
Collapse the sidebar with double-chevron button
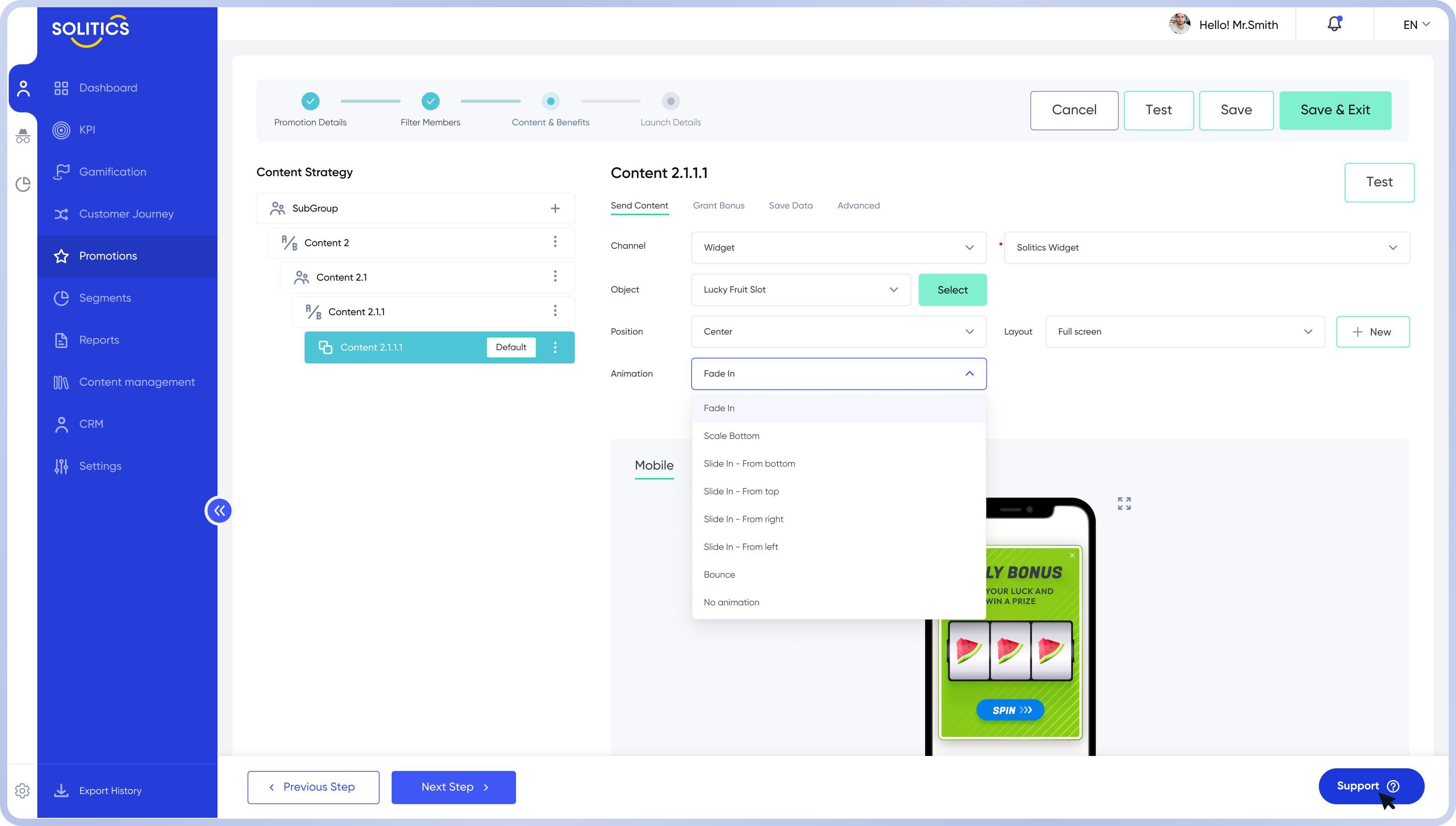point(219,511)
